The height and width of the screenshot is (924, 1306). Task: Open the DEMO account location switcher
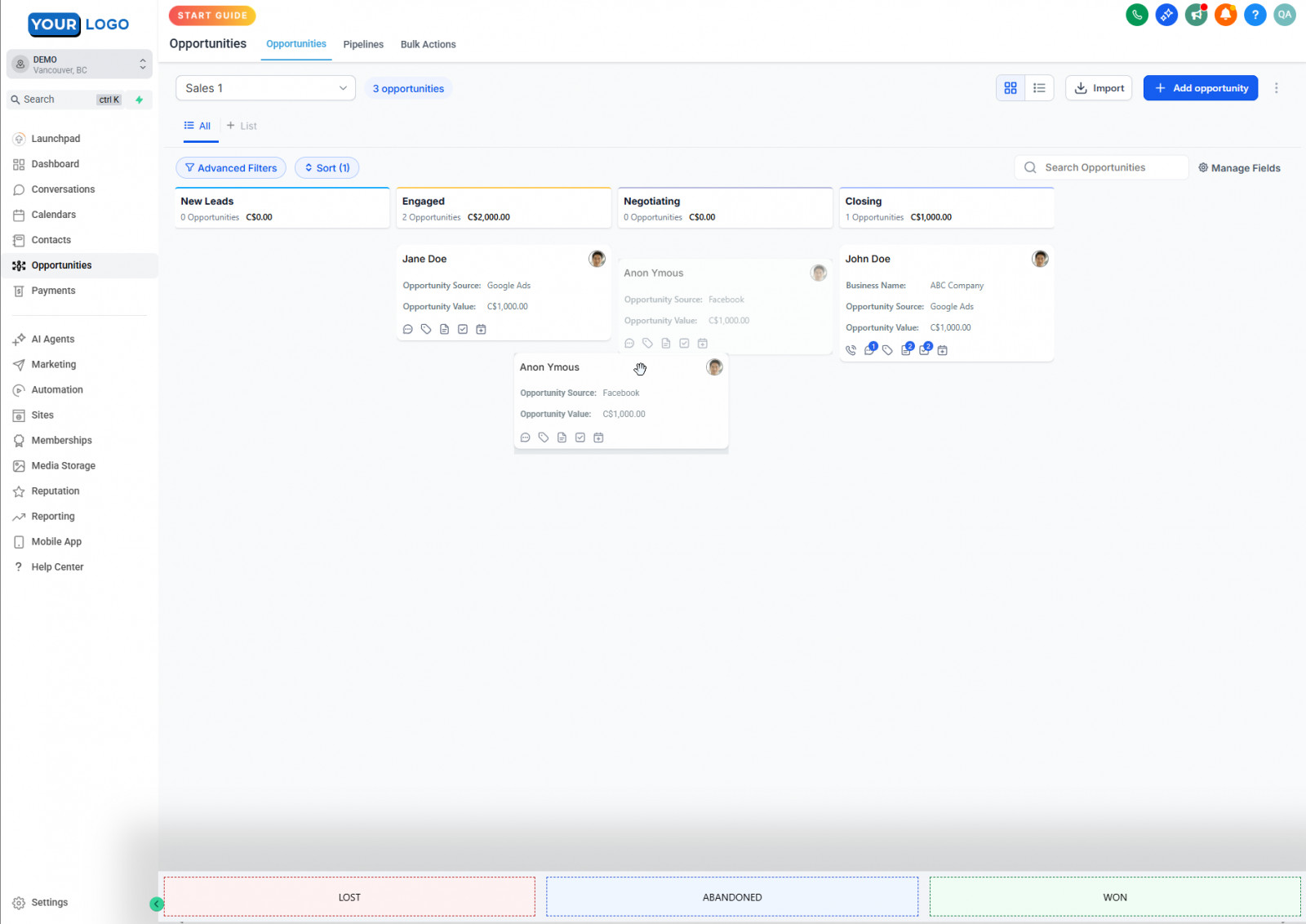pos(79,64)
